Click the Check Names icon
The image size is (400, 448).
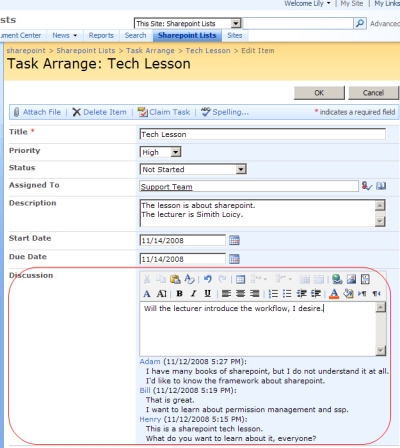367,186
